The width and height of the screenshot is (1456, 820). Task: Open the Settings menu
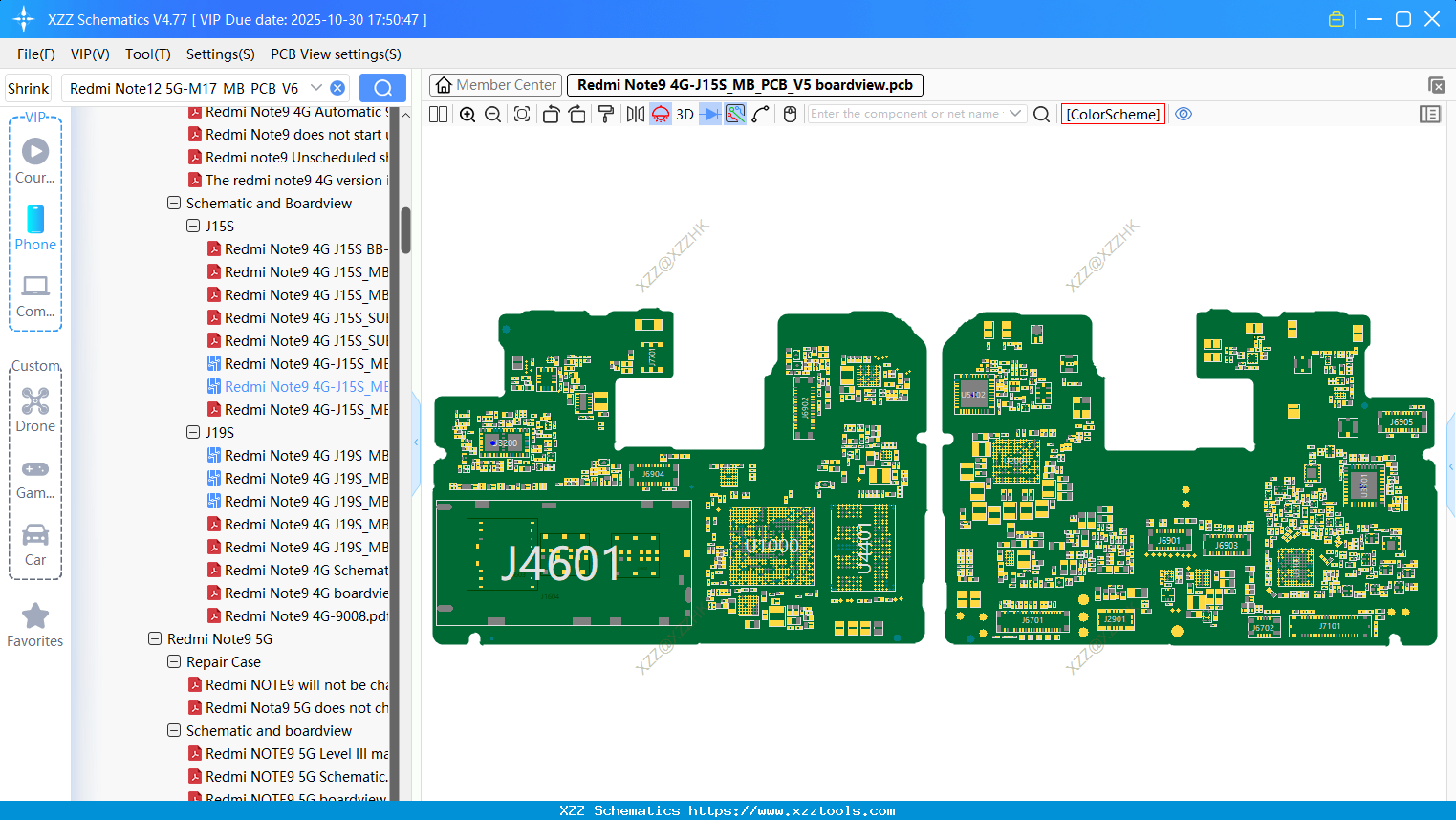(219, 54)
